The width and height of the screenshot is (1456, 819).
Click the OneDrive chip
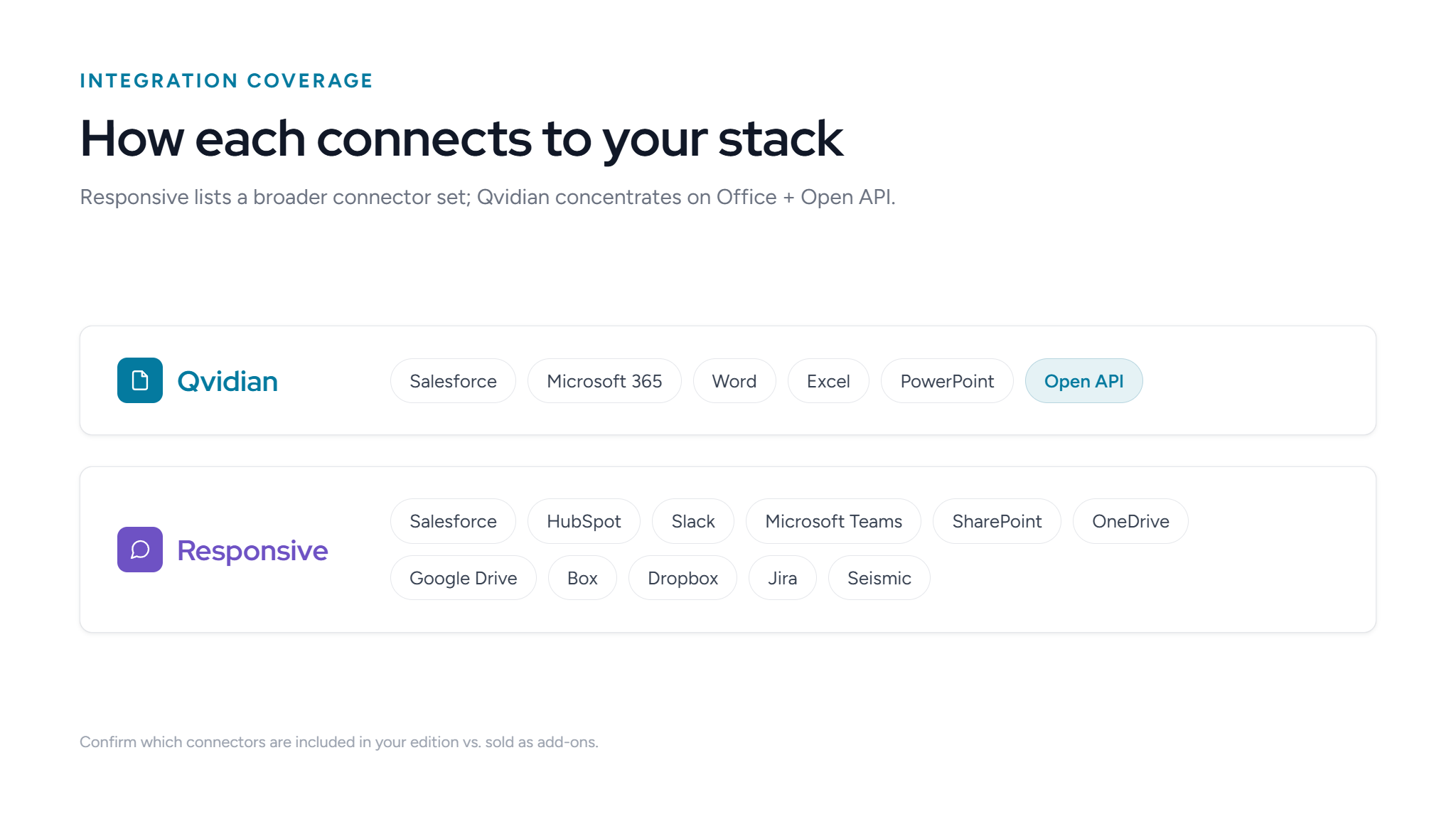click(1130, 521)
